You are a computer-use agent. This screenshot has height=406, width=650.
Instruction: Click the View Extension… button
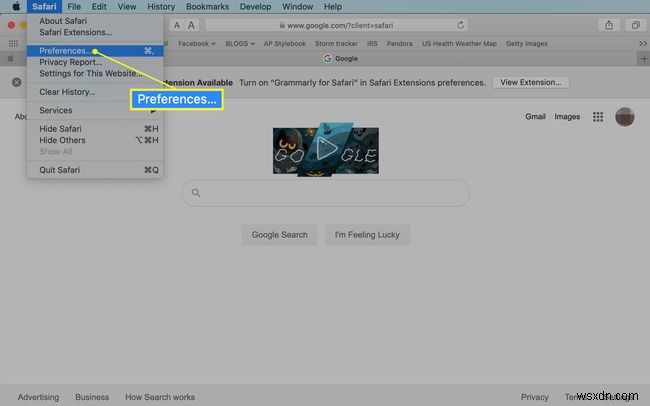[x=531, y=83]
